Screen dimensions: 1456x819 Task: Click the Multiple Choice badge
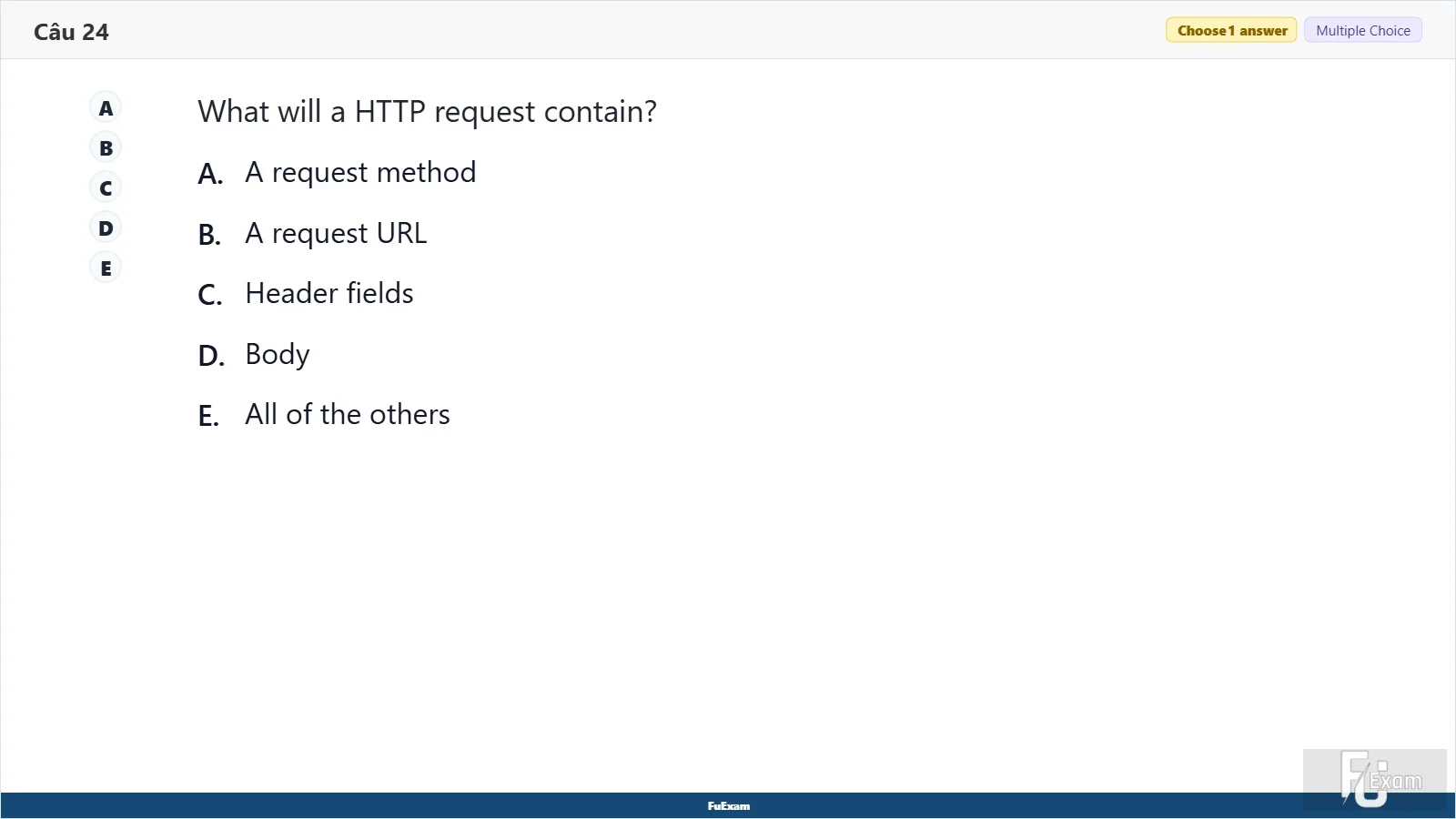(1362, 30)
